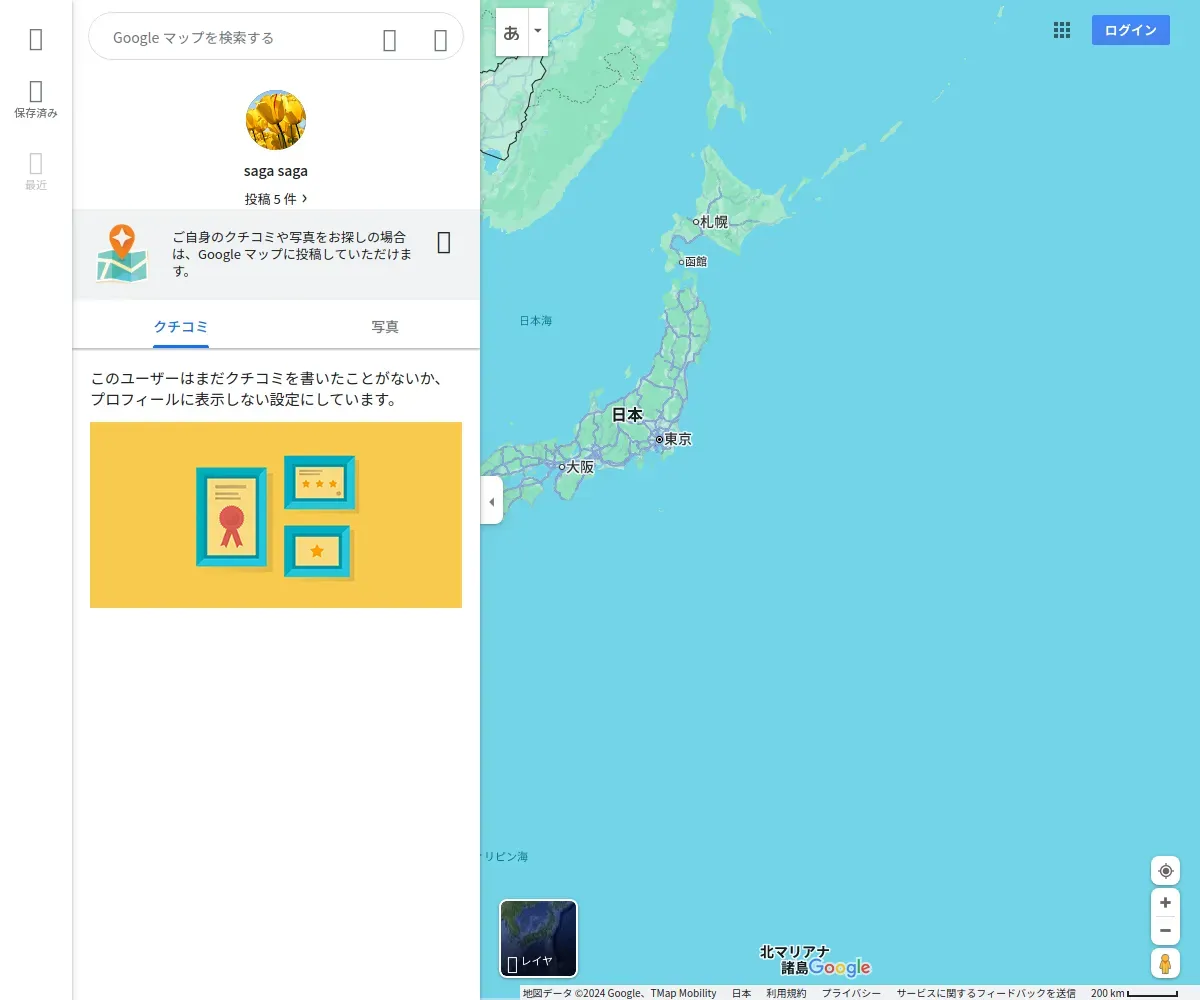Image resolution: width=1200 pixels, height=1000 pixels.
Task: Click the 北マリアナ諸島 map label
Action: (x=795, y=960)
